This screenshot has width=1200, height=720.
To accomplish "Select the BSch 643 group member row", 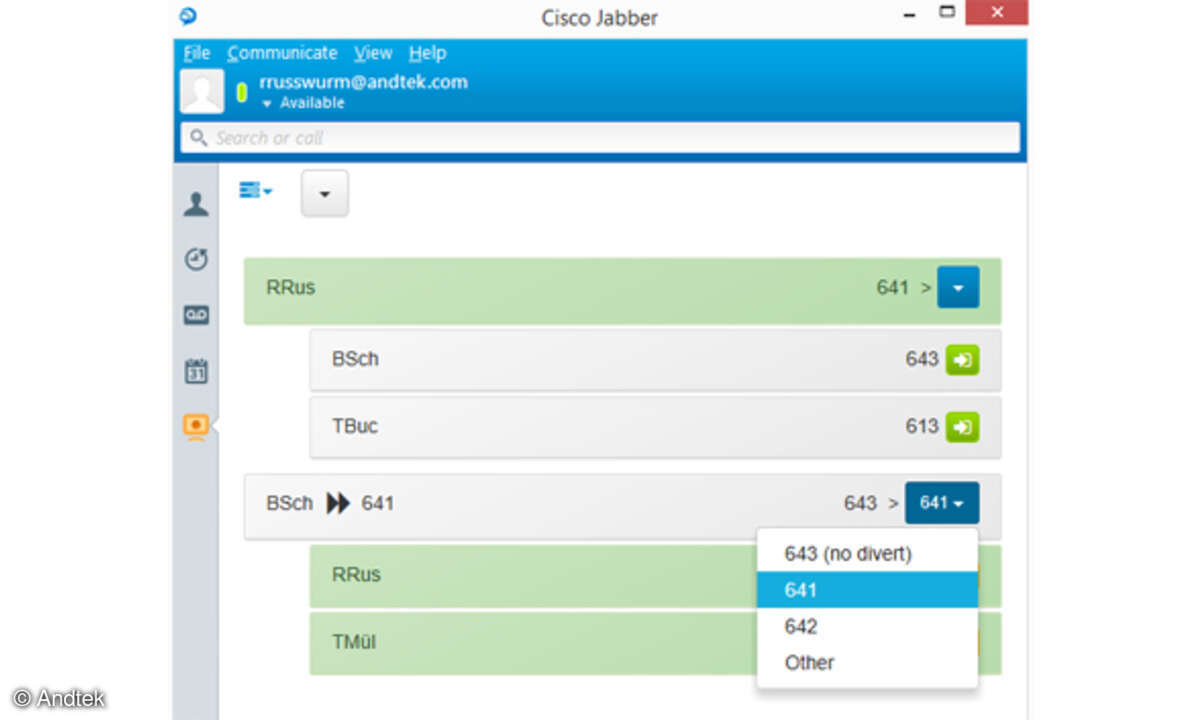I will [655, 360].
